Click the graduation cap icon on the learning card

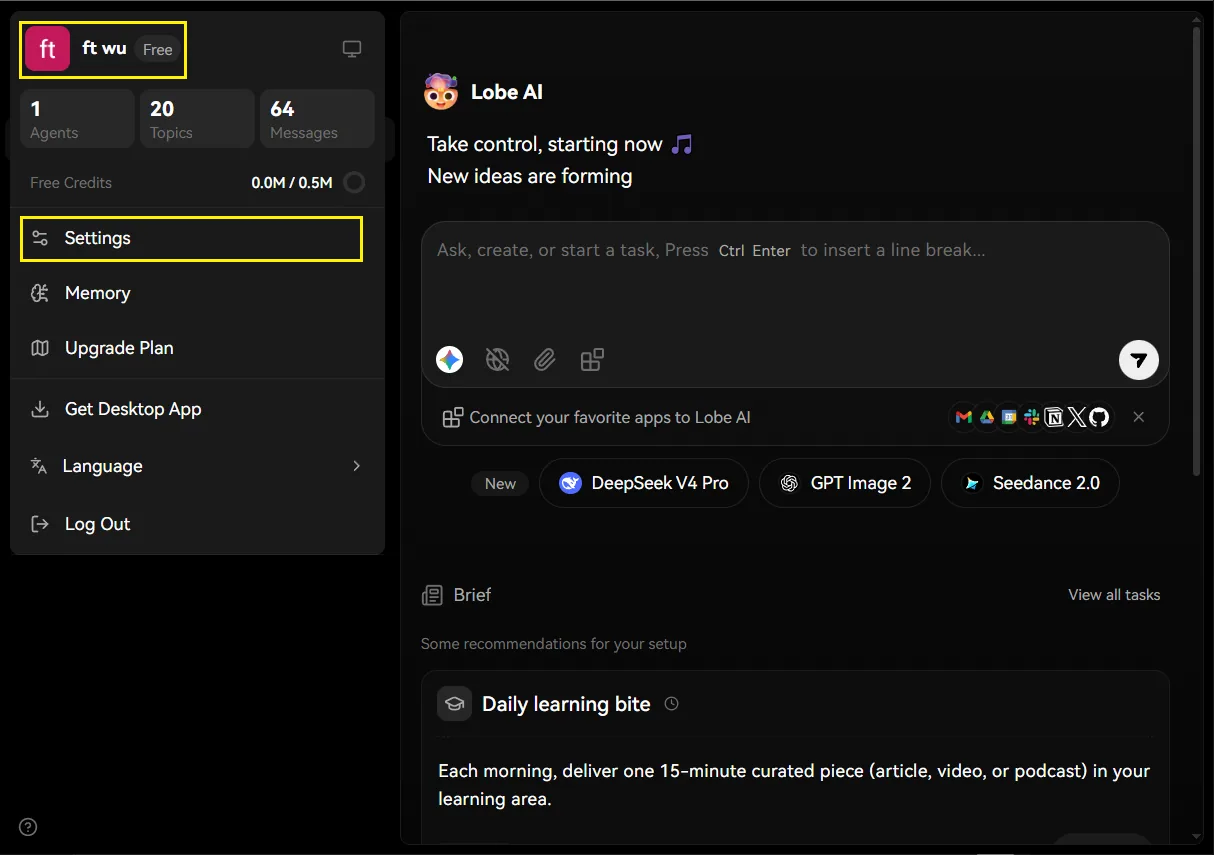click(x=454, y=703)
